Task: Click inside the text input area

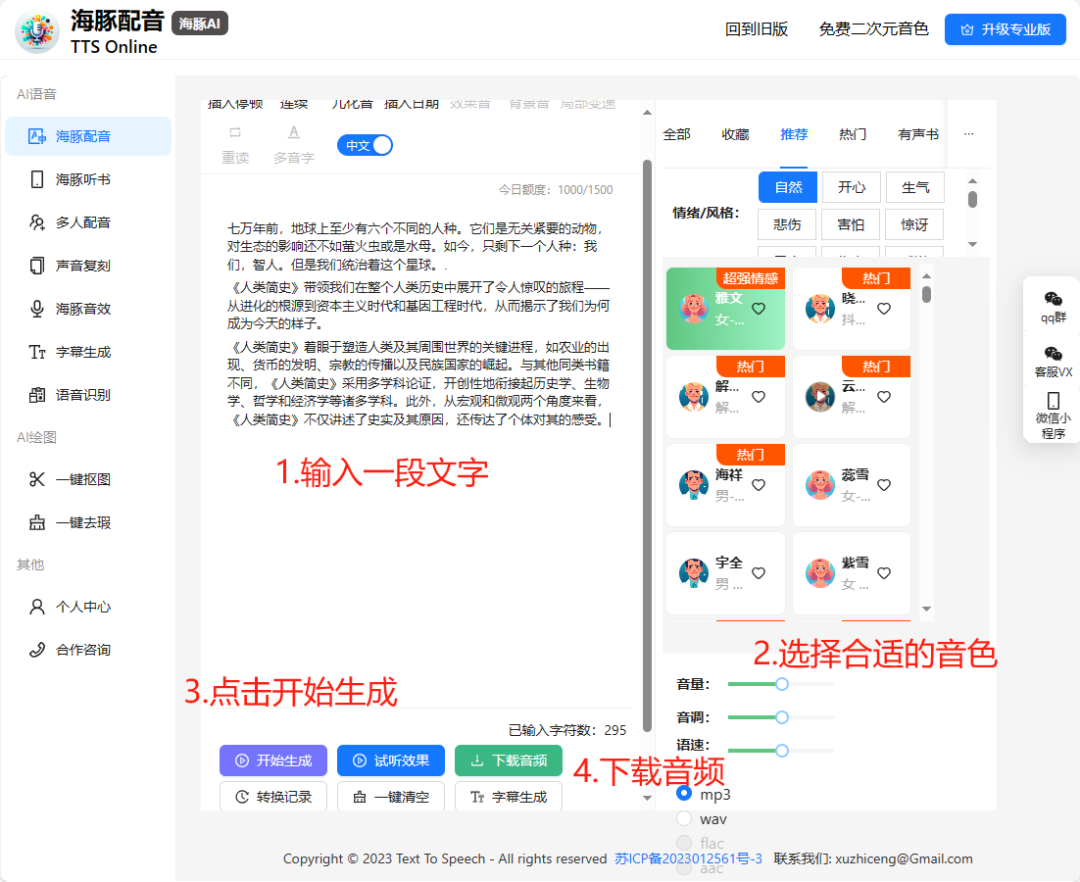Action: point(420,550)
